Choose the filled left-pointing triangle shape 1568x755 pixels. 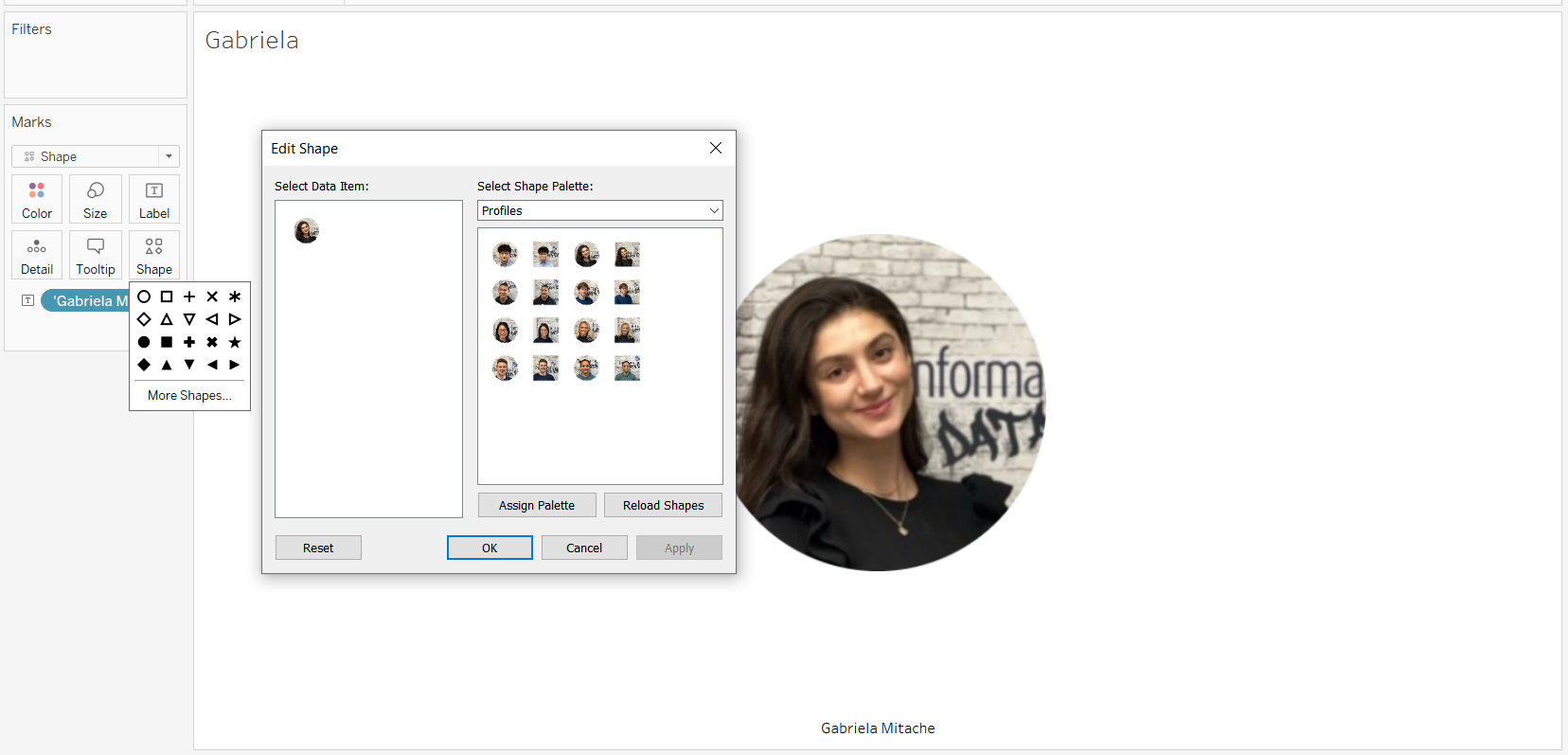click(x=212, y=365)
